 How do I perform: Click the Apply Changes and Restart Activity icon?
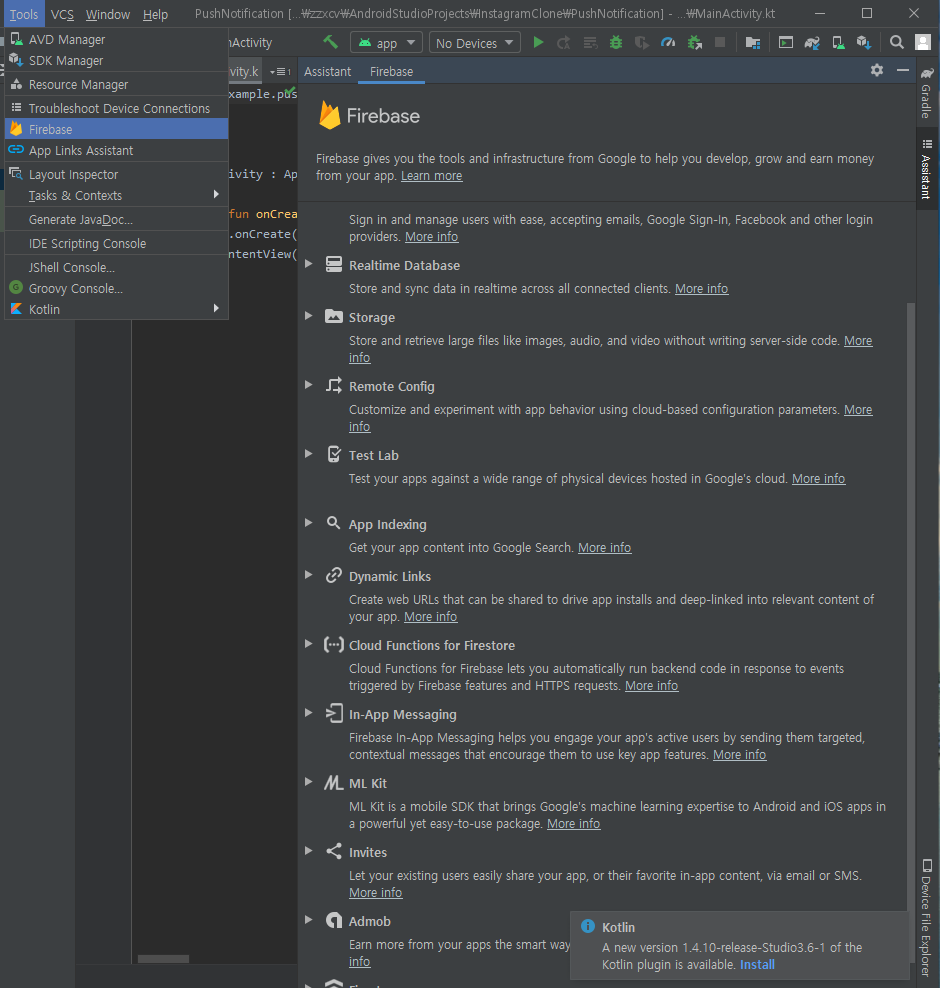click(564, 42)
